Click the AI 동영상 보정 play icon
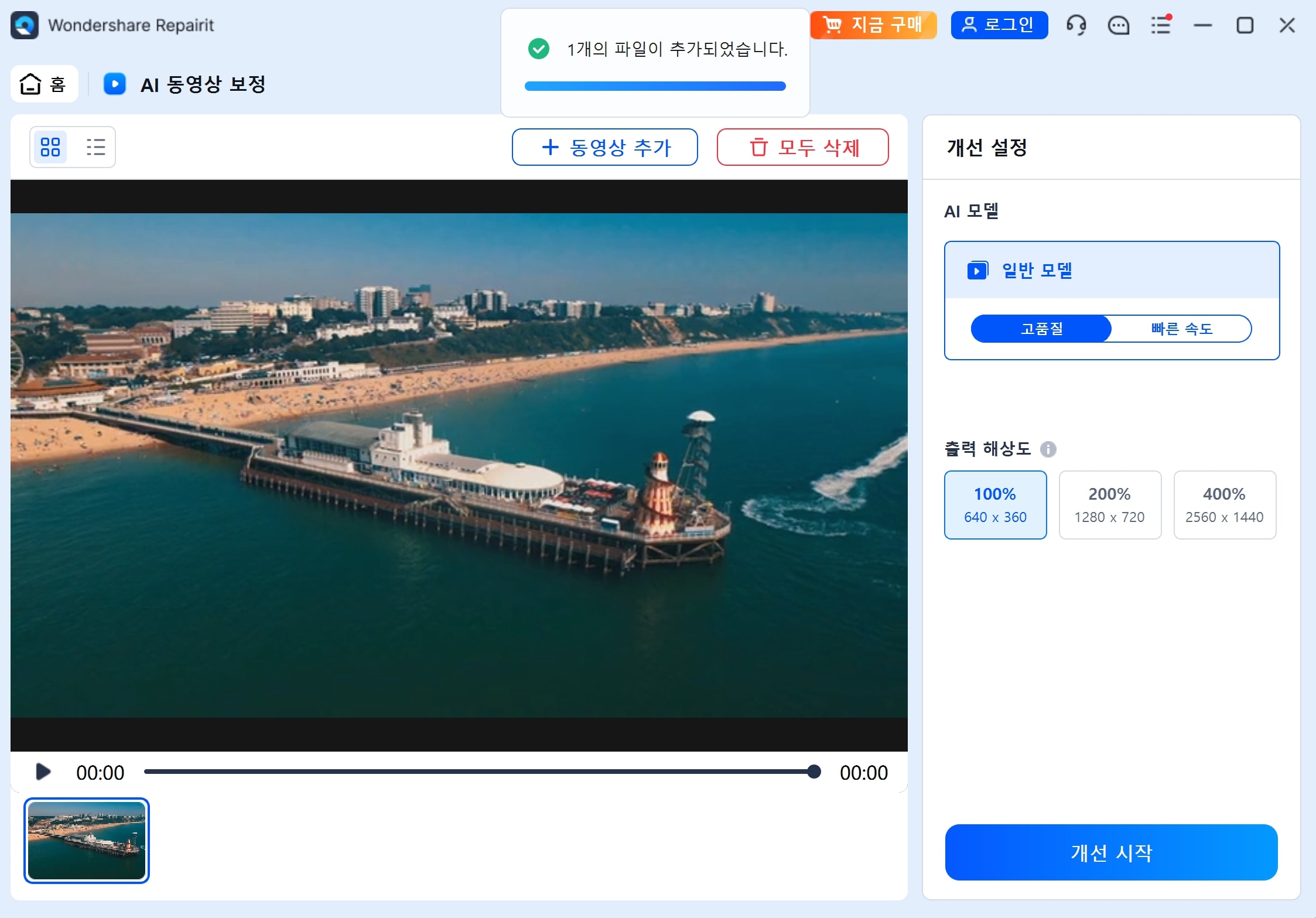The image size is (1316, 918). [x=115, y=84]
